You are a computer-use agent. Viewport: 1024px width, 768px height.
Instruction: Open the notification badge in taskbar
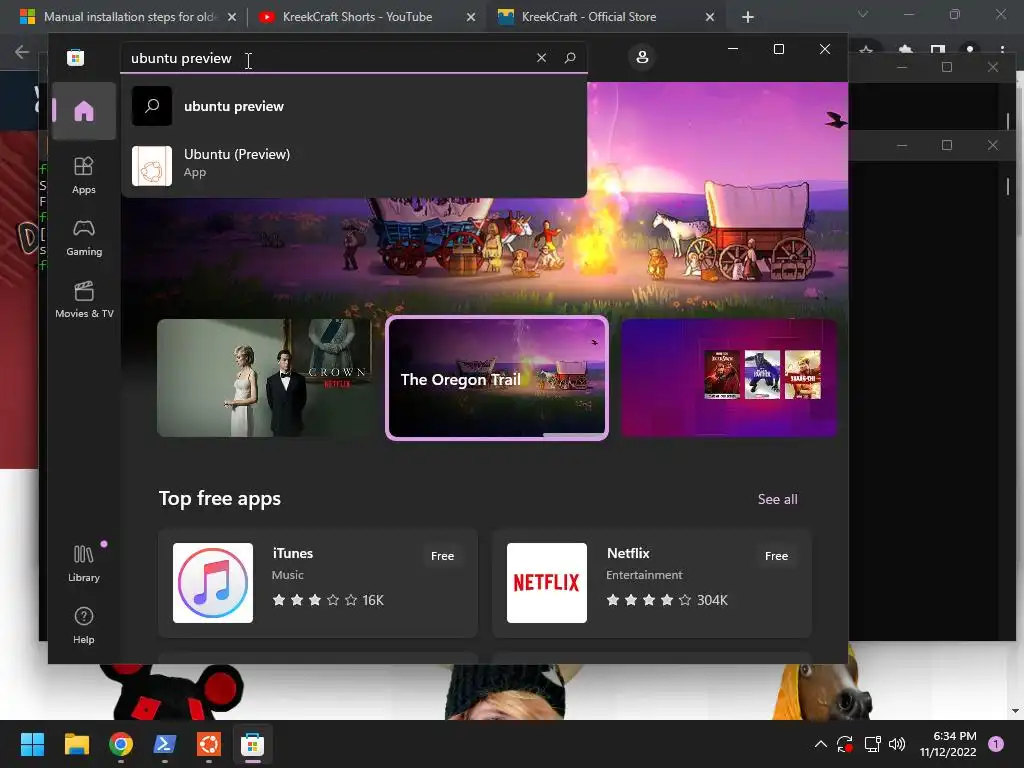(x=996, y=744)
